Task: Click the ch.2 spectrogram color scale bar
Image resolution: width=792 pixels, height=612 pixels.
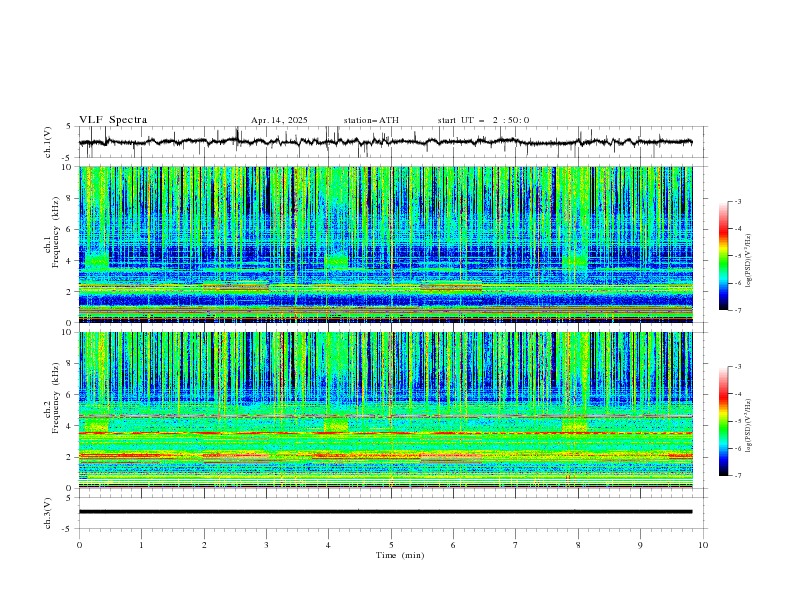Action: [723, 421]
